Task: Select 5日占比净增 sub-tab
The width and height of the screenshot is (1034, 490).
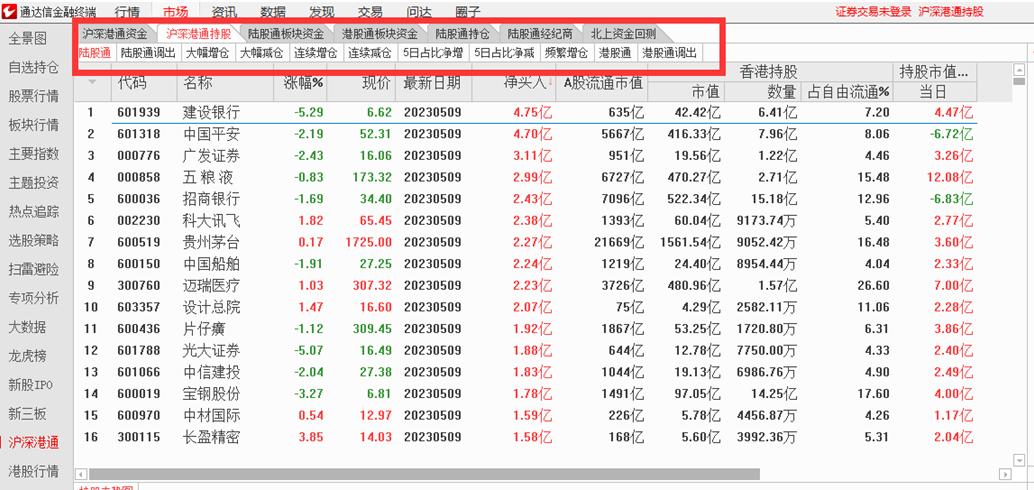Action: click(x=433, y=53)
